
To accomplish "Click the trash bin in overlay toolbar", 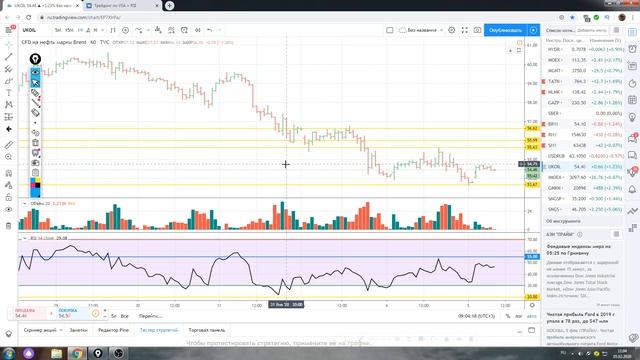I will (x=36, y=143).
